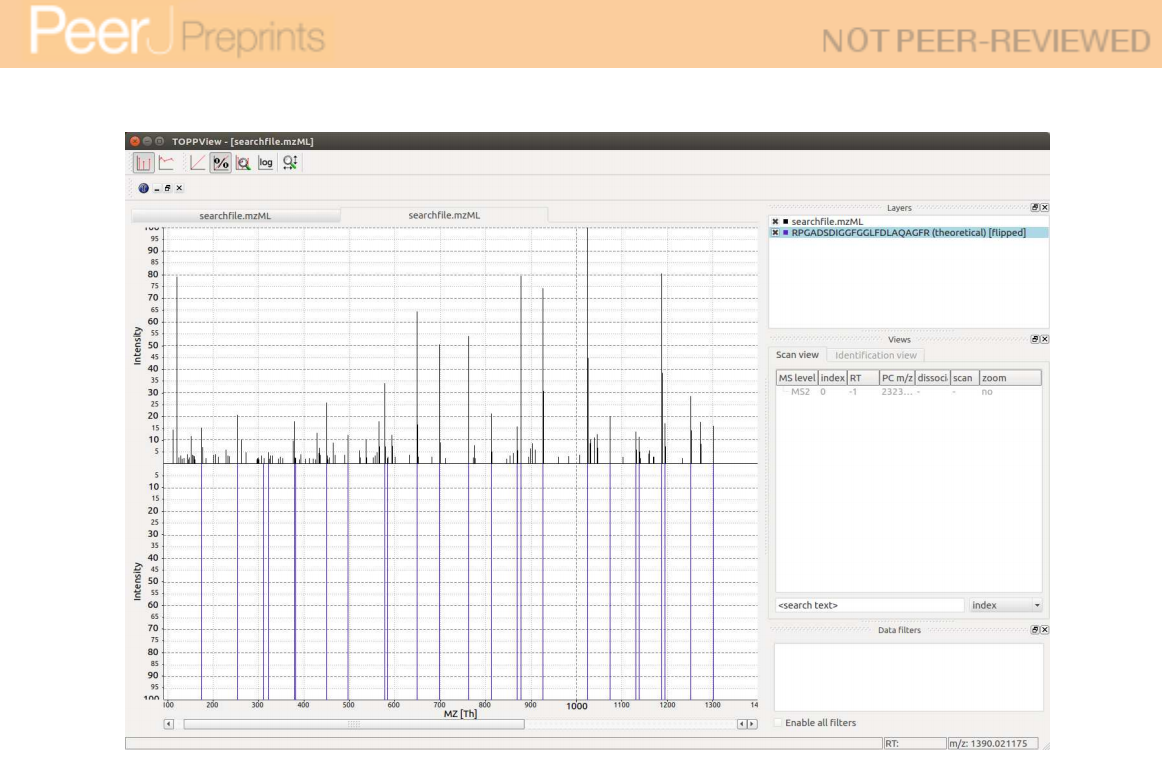Enable logarithmic intensity scaling
This screenshot has width=1162, height=770.
[x=266, y=163]
